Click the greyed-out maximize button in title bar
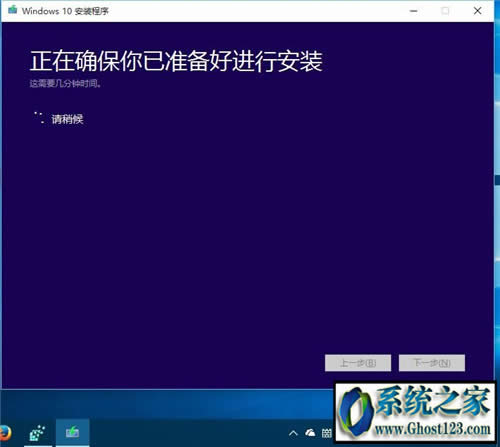 click(445, 11)
